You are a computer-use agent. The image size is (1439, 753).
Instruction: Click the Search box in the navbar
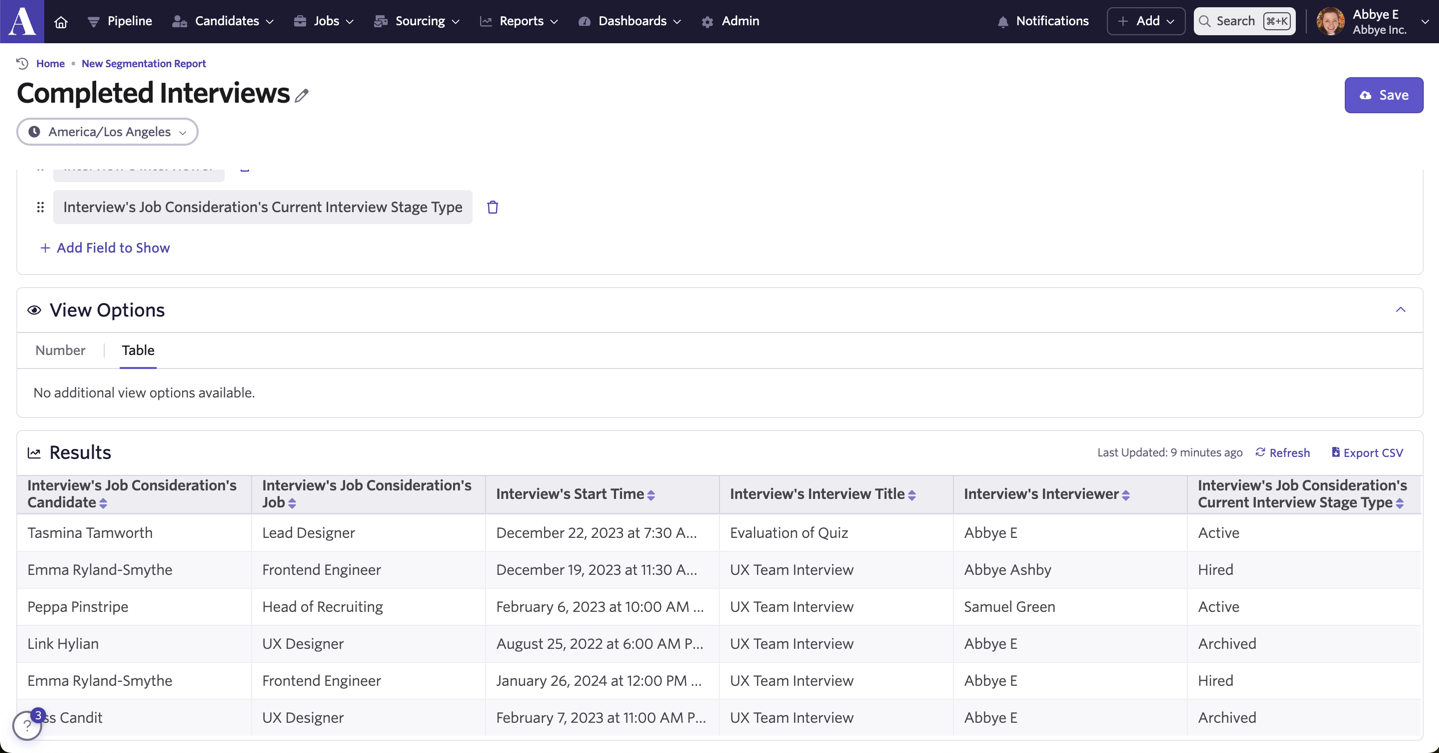pos(1244,21)
